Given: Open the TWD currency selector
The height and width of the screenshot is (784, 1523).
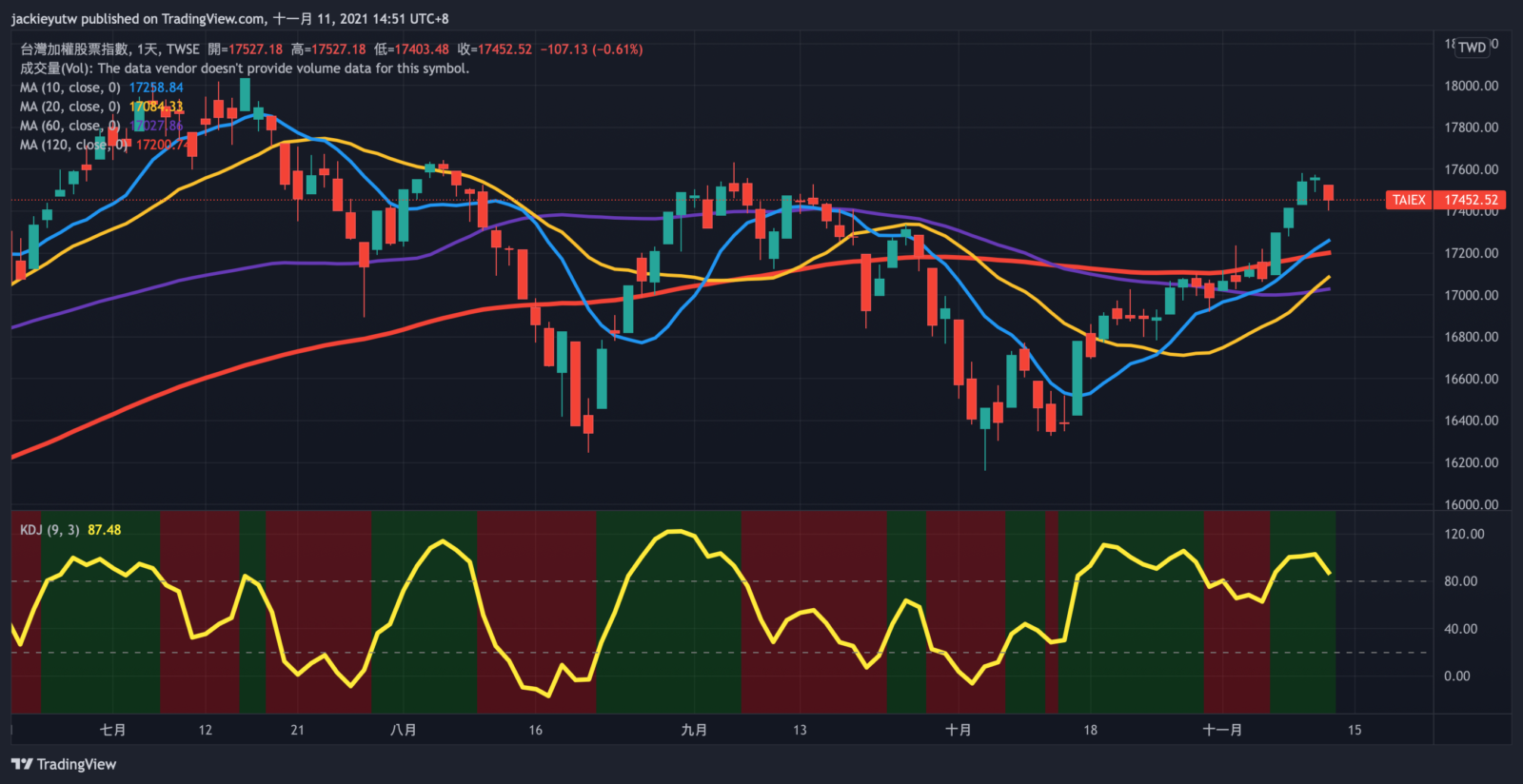Looking at the screenshot, I should [1472, 48].
